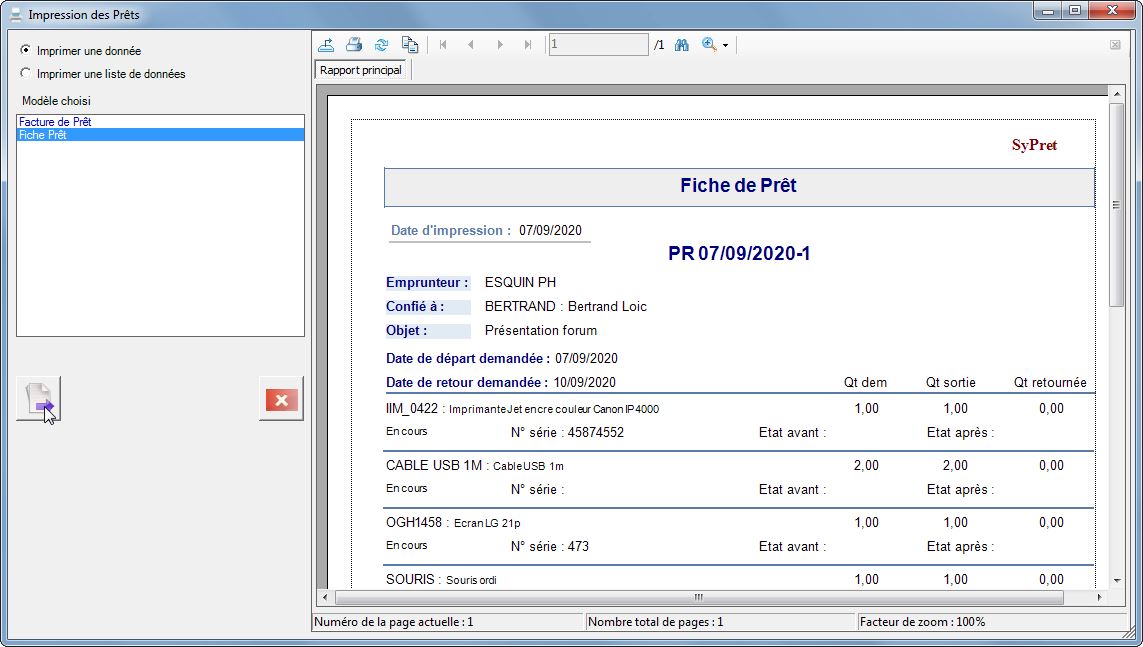
Task: Select Imprimer une liste de données option
Action: tap(26, 73)
